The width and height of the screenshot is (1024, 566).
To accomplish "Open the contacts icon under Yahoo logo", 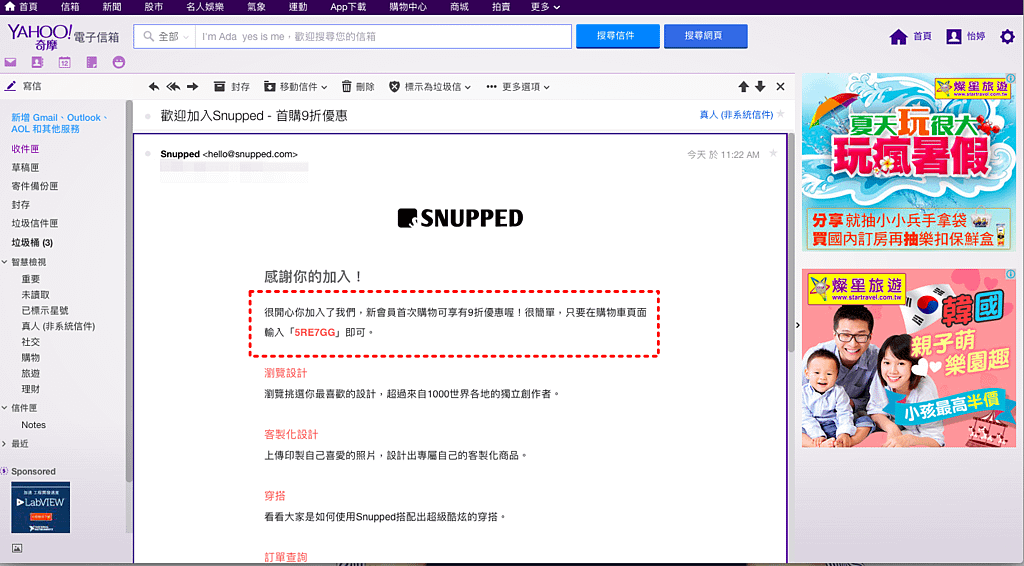I will pos(37,63).
